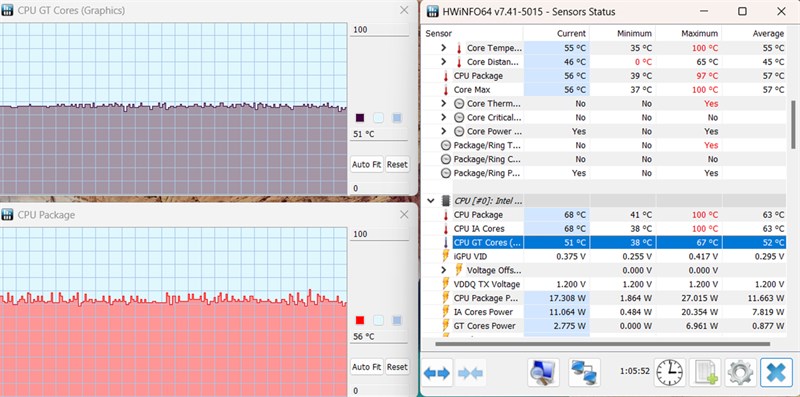Edit the 100 maximum field in GT Cores graph
800x397 pixels.
(x=379, y=30)
